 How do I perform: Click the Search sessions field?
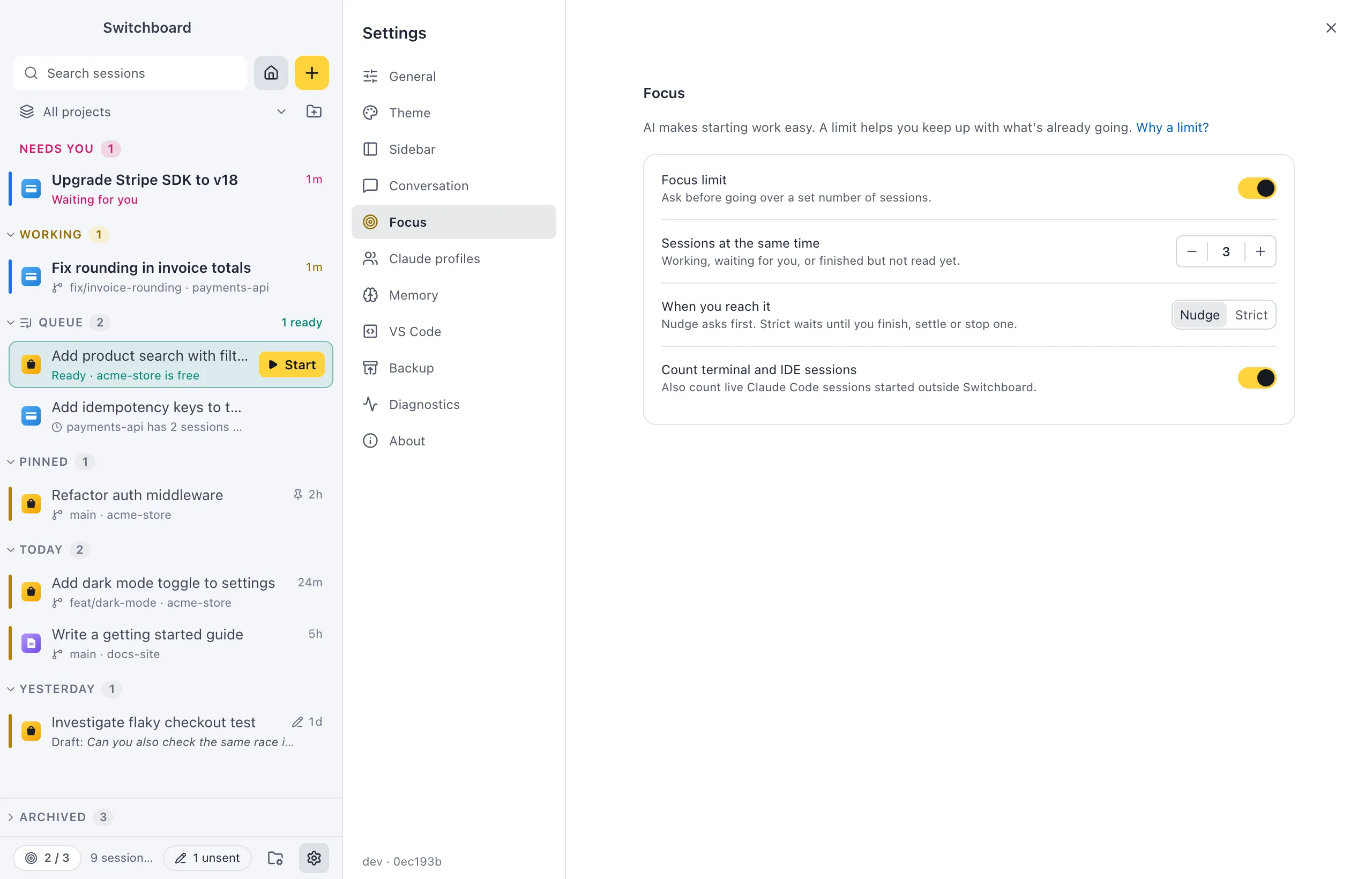[130, 73]
